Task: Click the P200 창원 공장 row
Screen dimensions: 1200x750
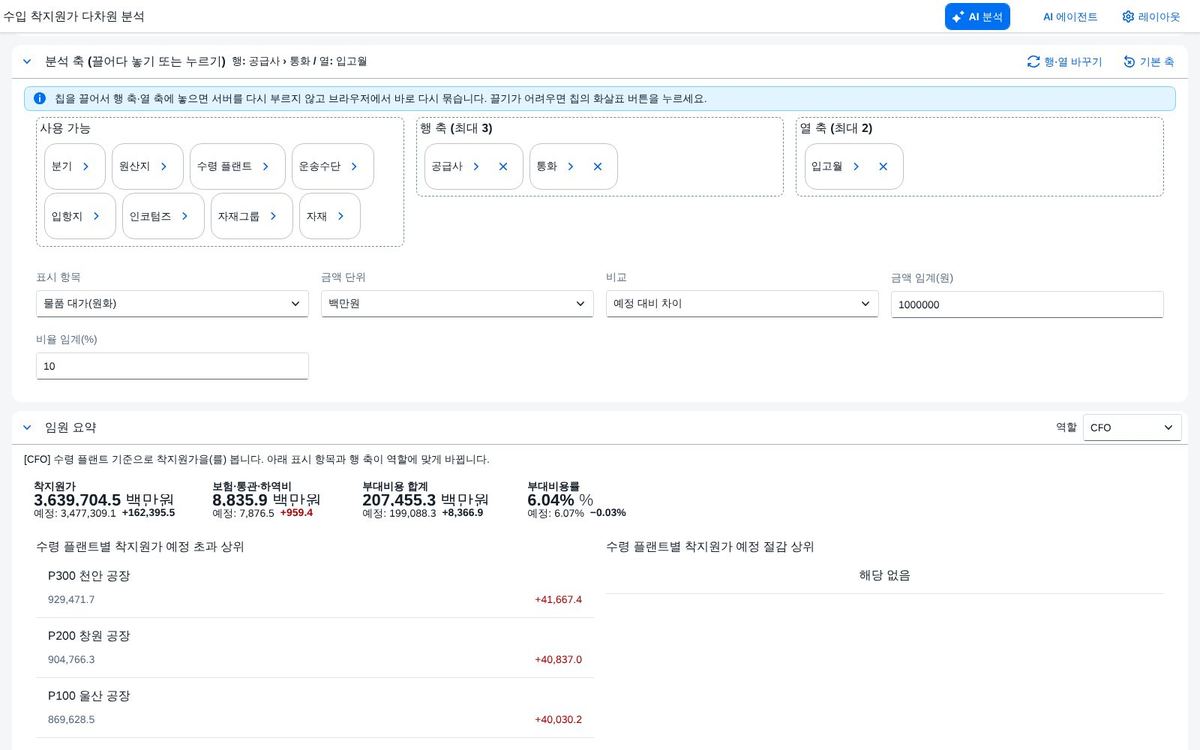Action: 315,648
